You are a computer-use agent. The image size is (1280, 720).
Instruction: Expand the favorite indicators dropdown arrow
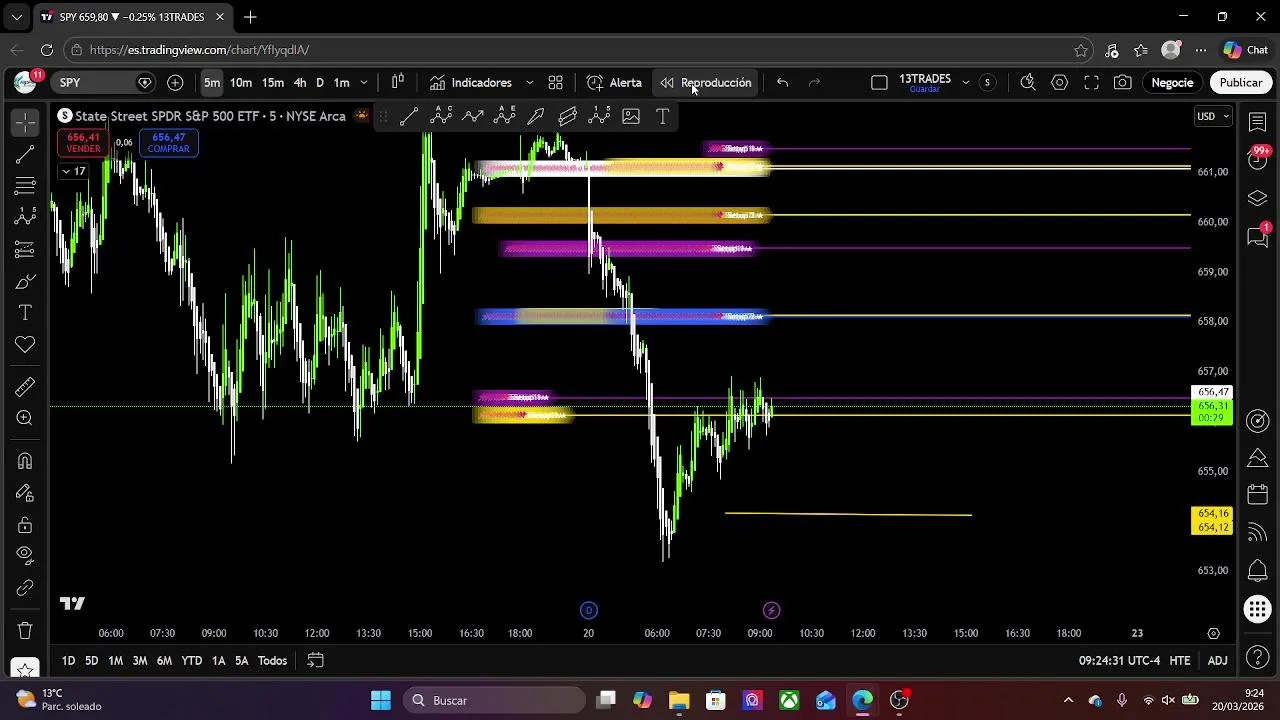point(529,82)
